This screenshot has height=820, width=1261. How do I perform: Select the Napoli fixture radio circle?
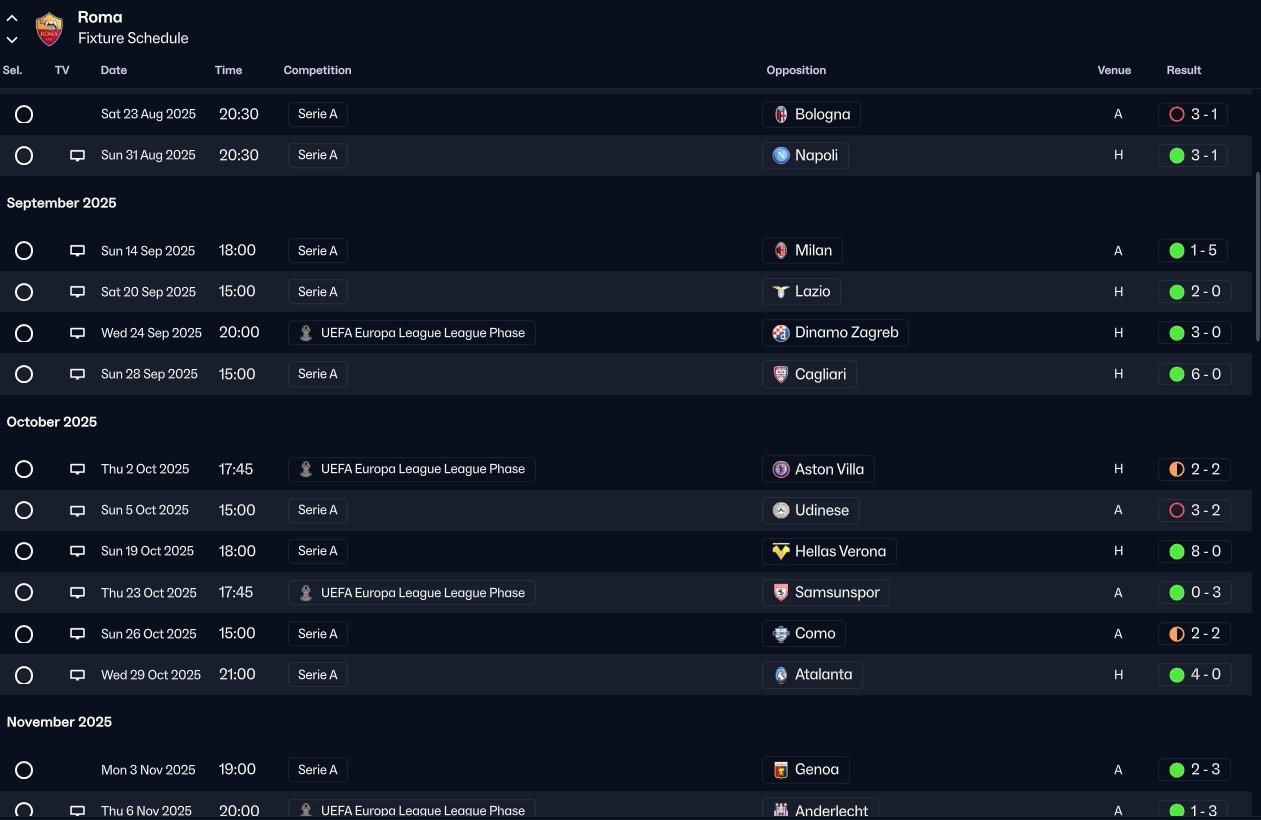(24, 155)
